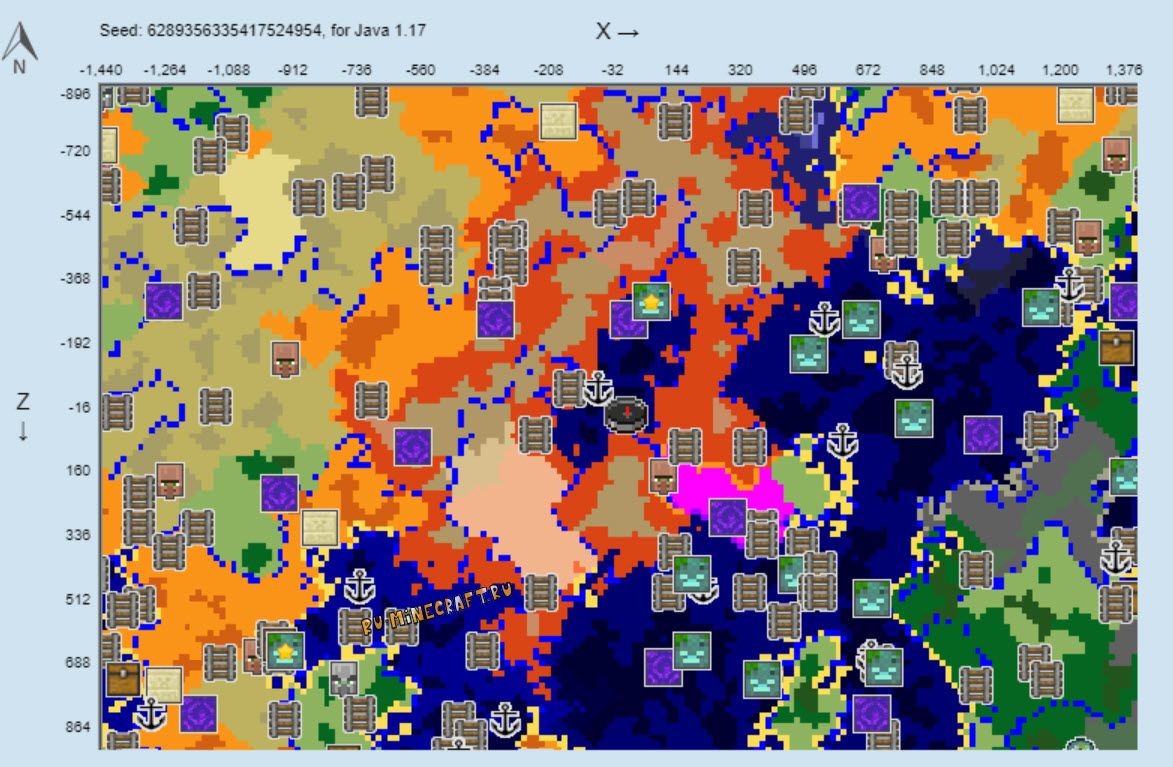Screen dimensions: 1173x767
Task: Select mineshaft icon touching the spawn-side anchor
Action: coord(569,388)
